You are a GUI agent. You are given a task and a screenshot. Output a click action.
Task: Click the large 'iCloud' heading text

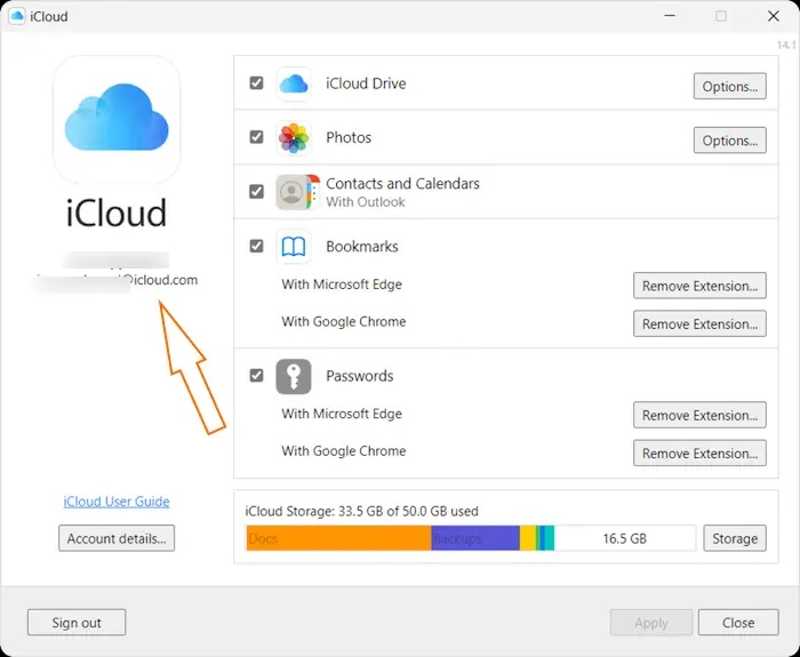(116, 213)
